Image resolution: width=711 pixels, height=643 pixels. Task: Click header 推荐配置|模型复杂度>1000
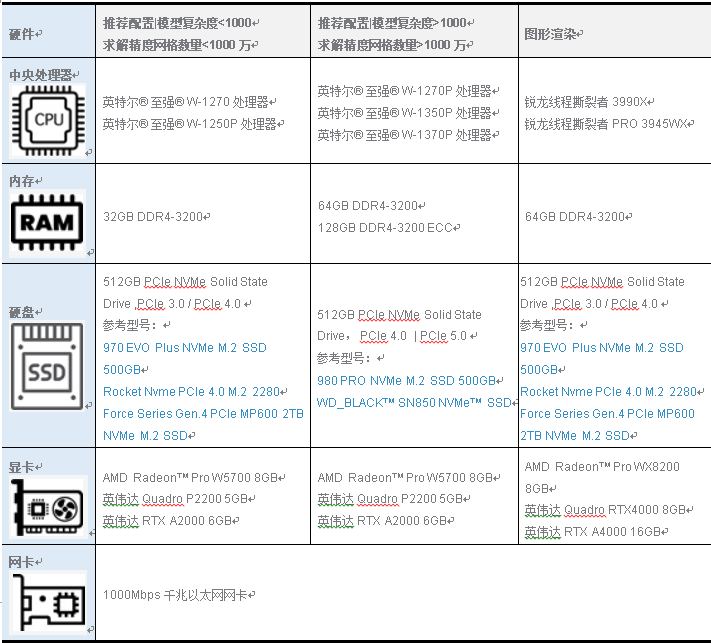(392, 23)
